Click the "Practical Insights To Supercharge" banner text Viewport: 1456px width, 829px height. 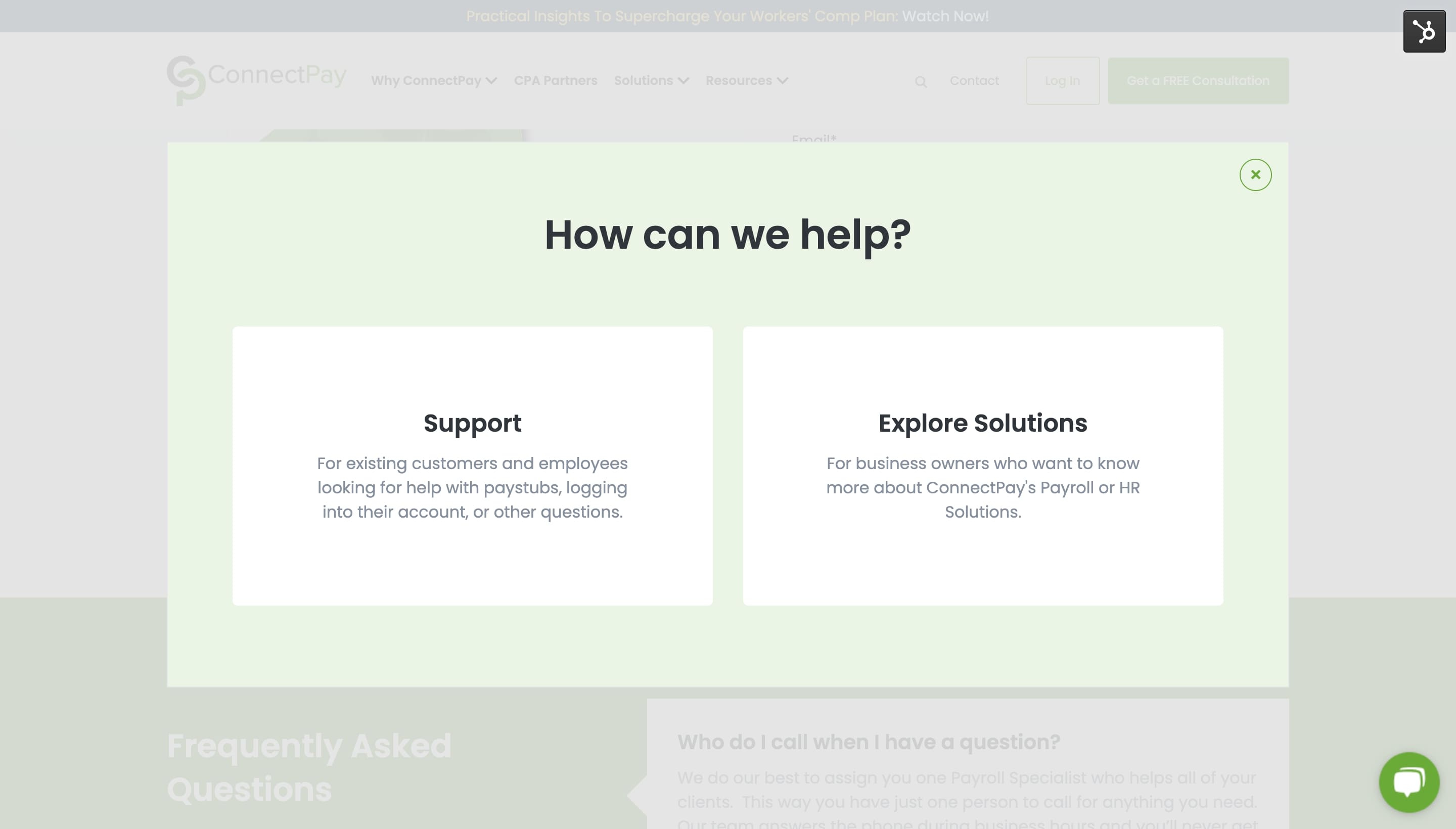pyautogui.click(x=681, y=16)
